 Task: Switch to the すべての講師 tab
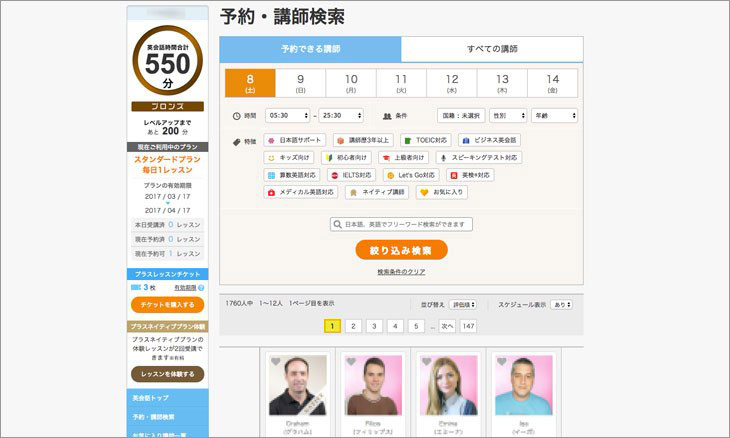(492, 49)
